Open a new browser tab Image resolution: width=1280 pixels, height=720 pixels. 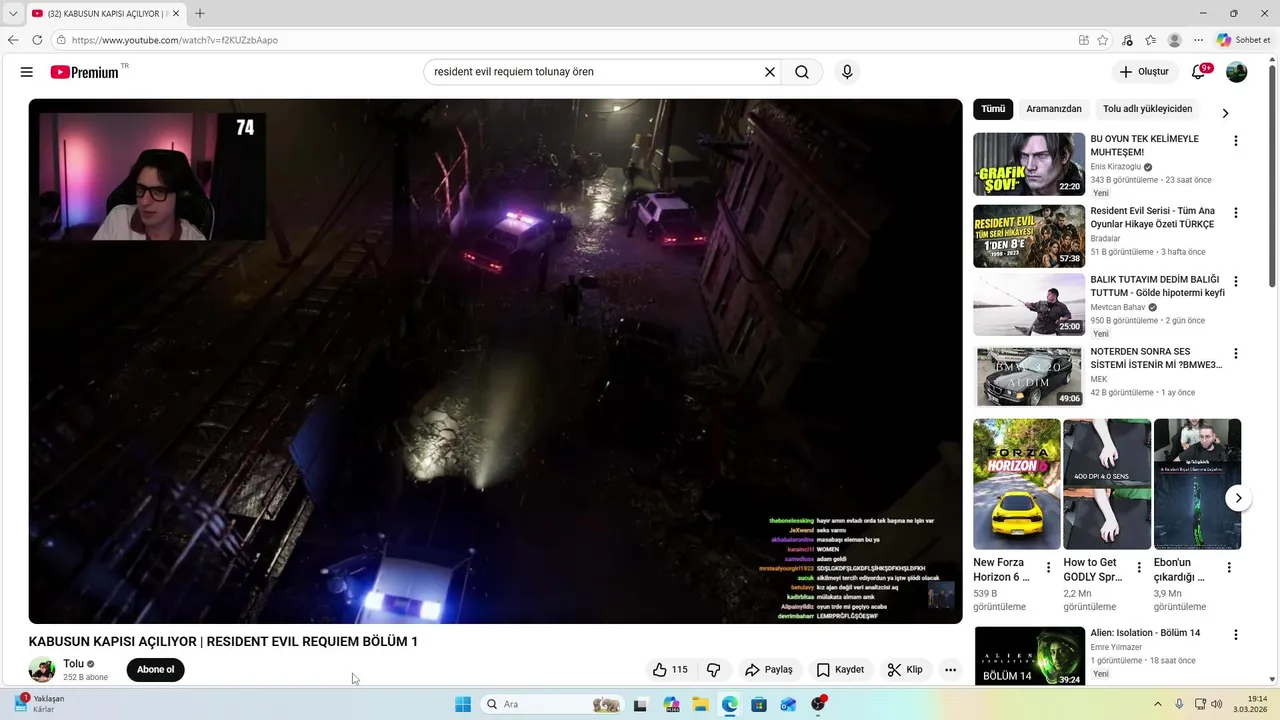[x=200, y=13]
